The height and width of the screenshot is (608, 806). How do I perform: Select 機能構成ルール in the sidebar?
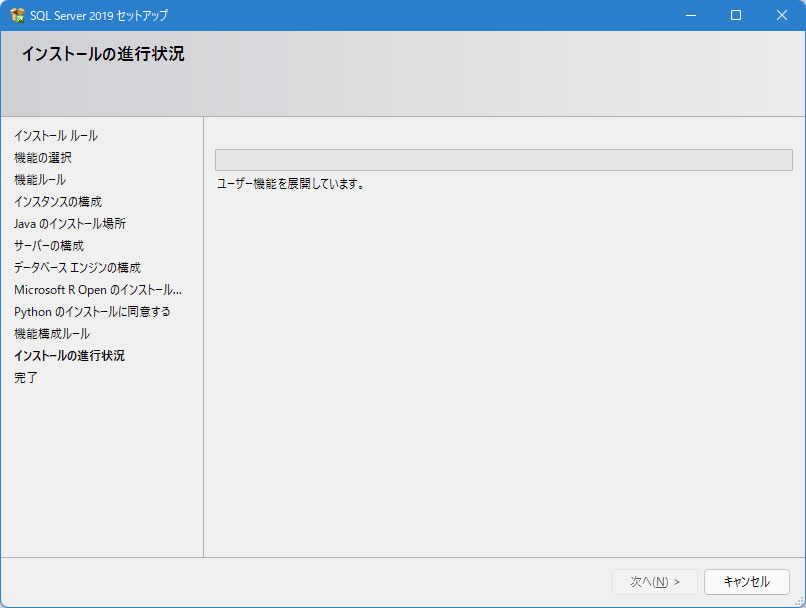[52, 334]
